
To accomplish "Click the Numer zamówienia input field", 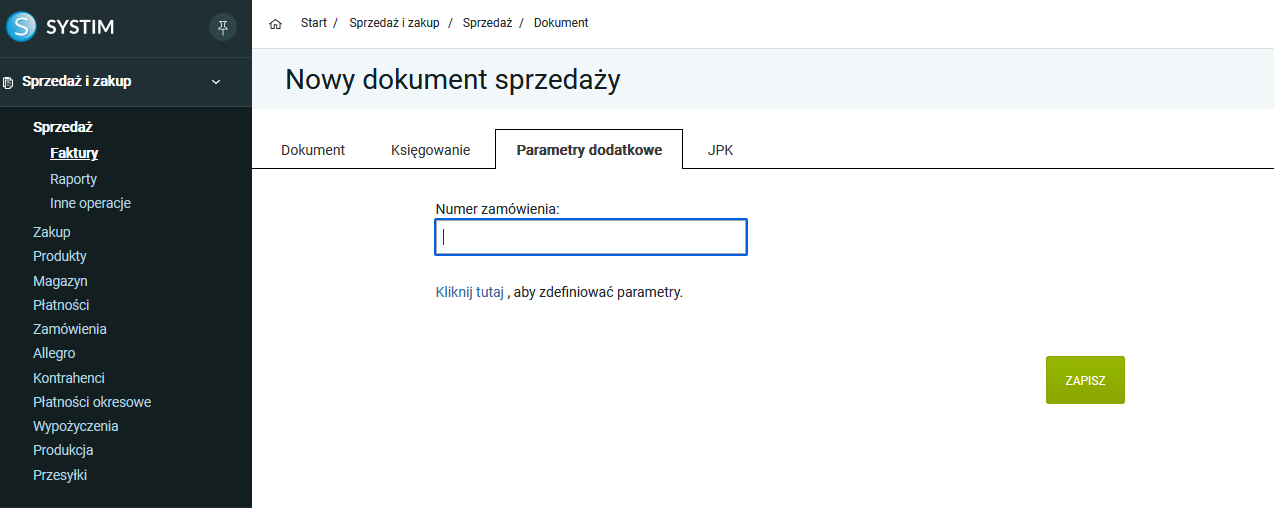I will (591, 237).
